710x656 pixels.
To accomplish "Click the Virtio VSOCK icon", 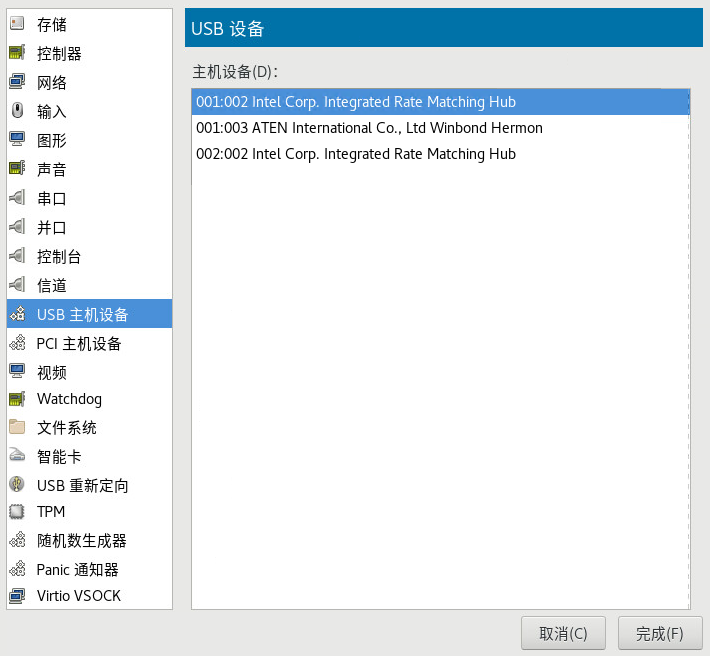I will pyautogui.click(x=17, y=595).
